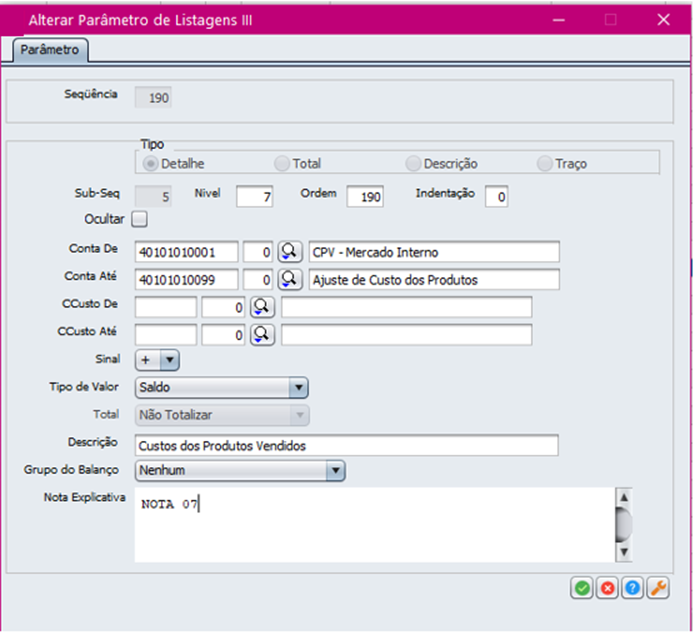Open lookup search for Conta De

point(289,252)
